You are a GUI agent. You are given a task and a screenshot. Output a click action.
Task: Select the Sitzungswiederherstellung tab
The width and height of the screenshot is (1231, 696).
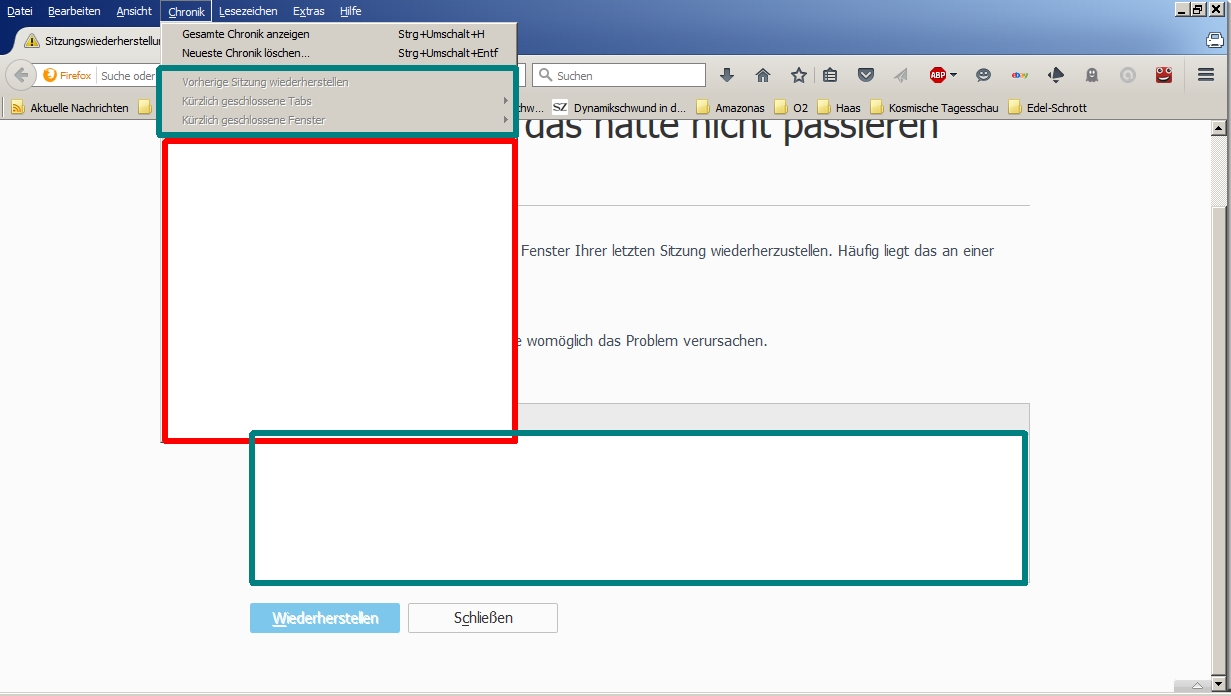[x=90, y=41]
